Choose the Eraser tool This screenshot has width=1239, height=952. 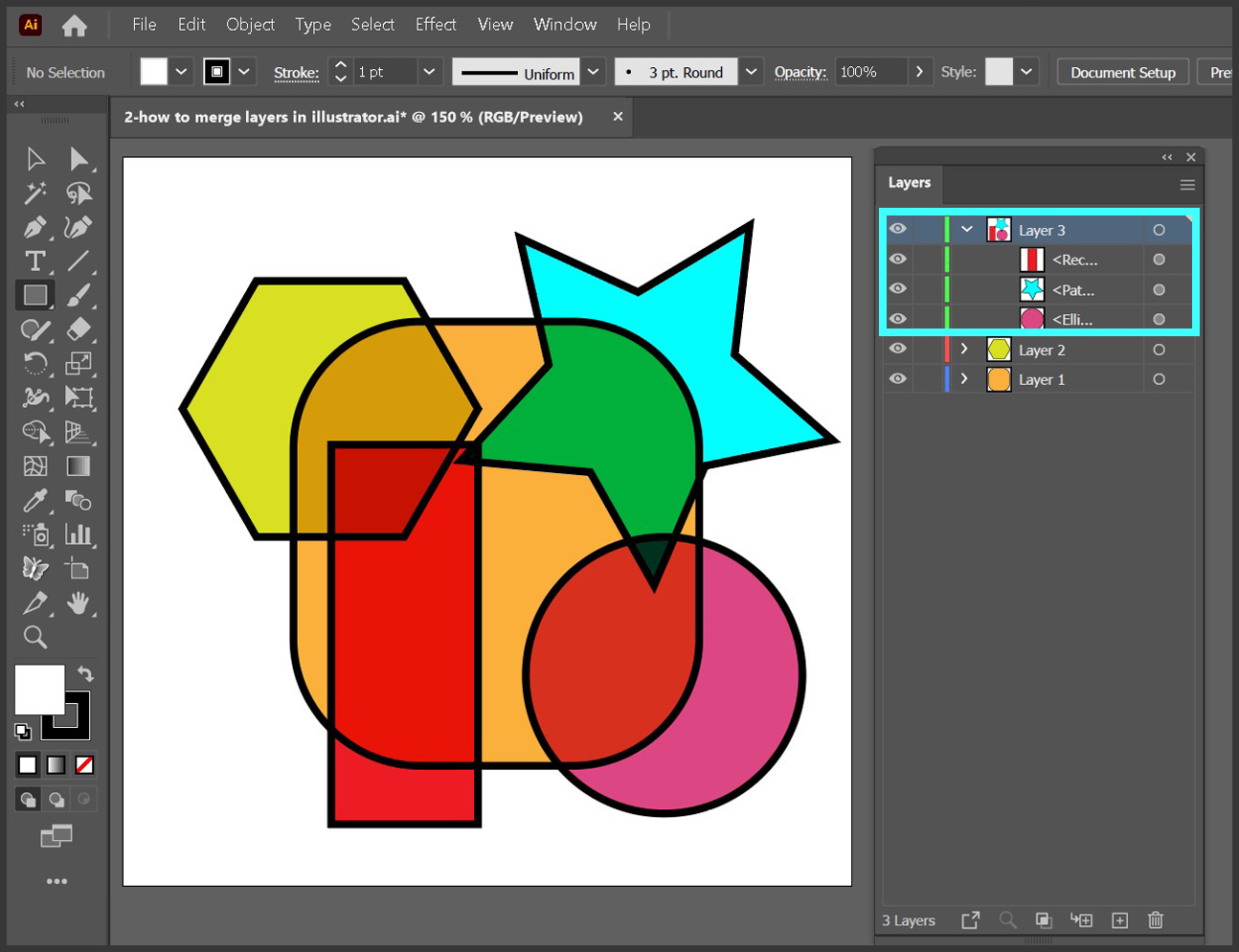pyautogui.click(x=79, y=330)
